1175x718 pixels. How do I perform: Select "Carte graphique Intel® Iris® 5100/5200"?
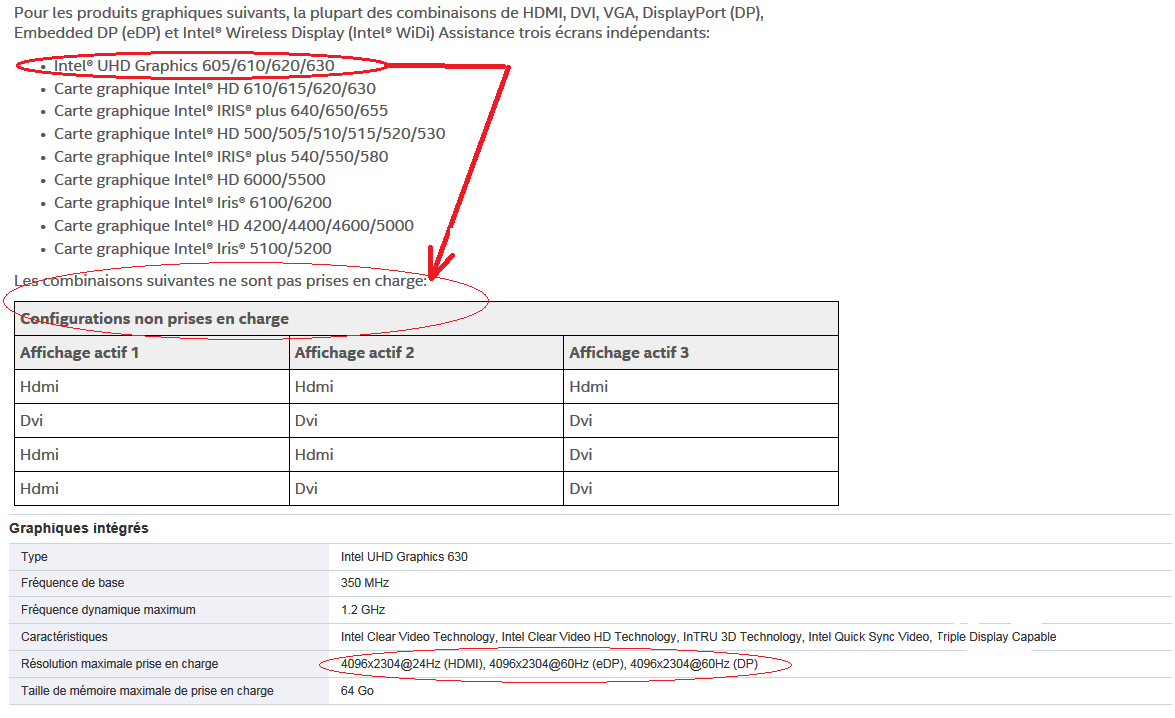tap(193, 249)
